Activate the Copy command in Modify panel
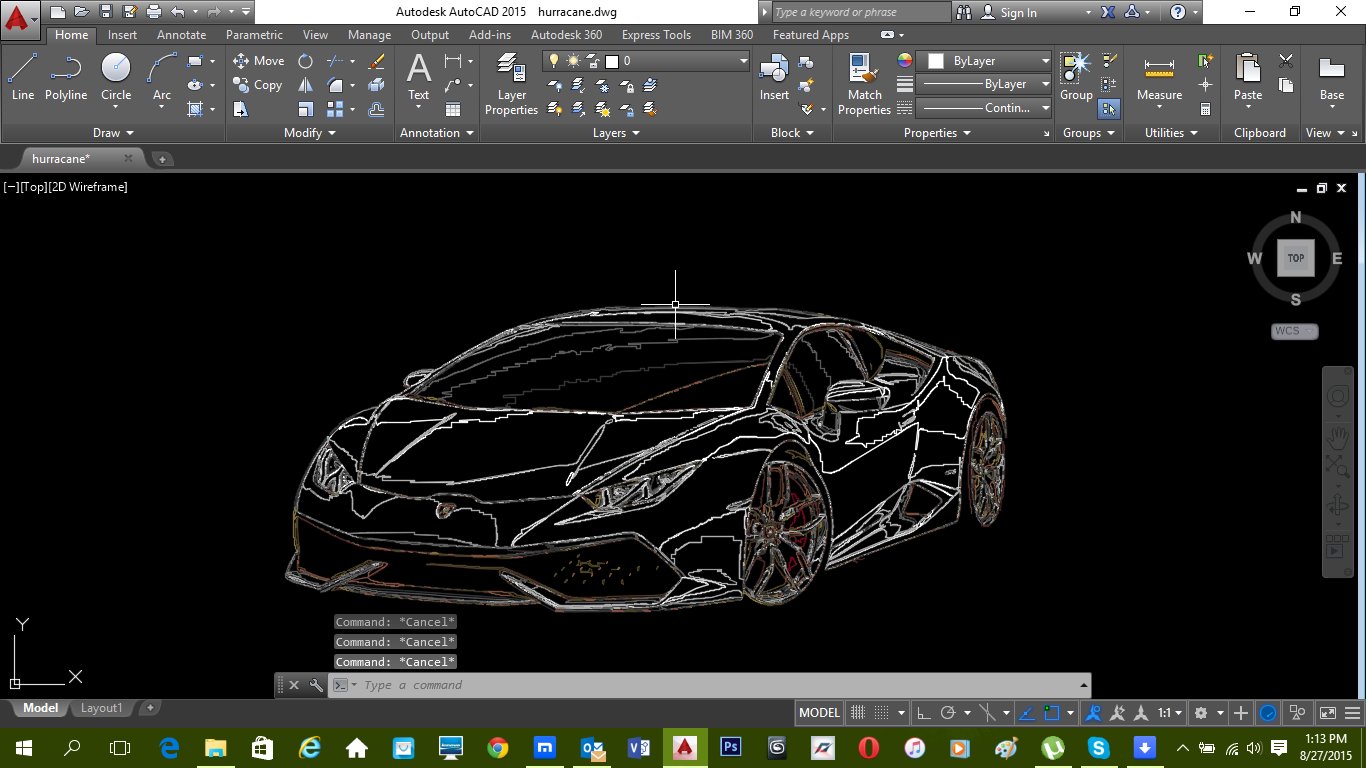1366x768 pixels. point(258,85)
